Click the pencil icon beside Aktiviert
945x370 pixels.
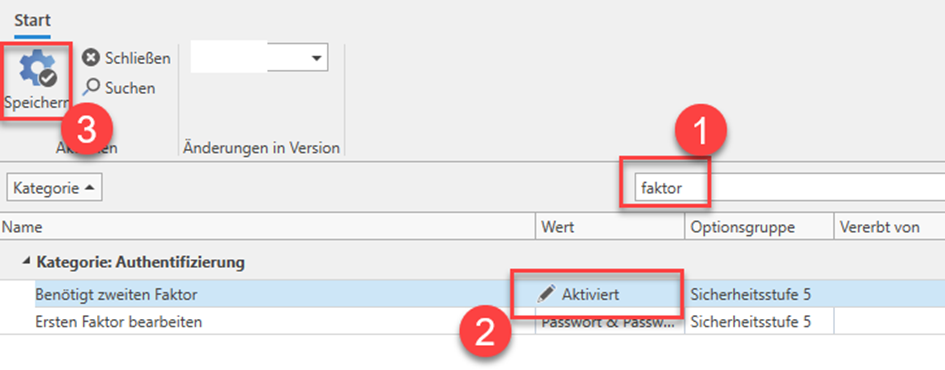pyautogui.click(x=546, y=295)
